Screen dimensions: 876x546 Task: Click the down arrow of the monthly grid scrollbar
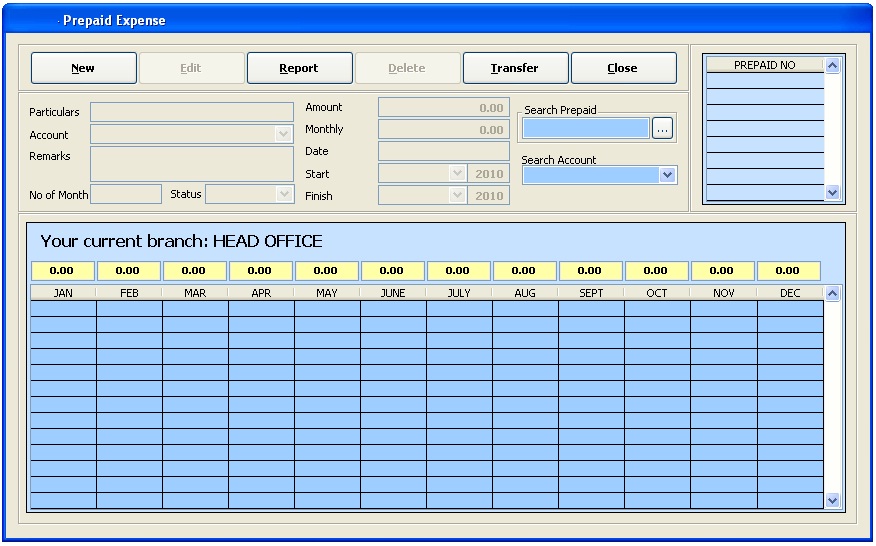(x=832, y=500)
